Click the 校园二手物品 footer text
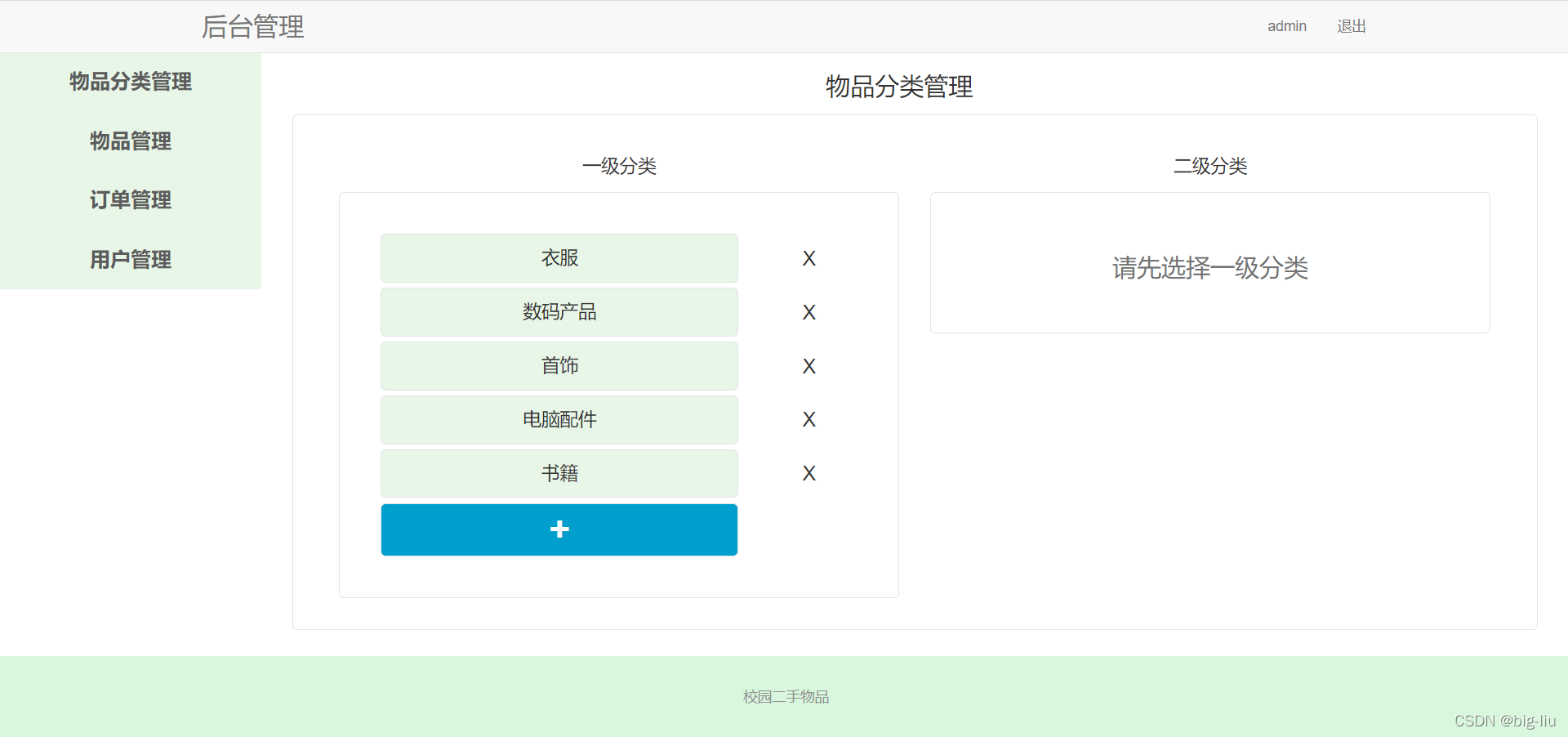This screenshot has height=737, width=1568. click(x=786, y=697)
